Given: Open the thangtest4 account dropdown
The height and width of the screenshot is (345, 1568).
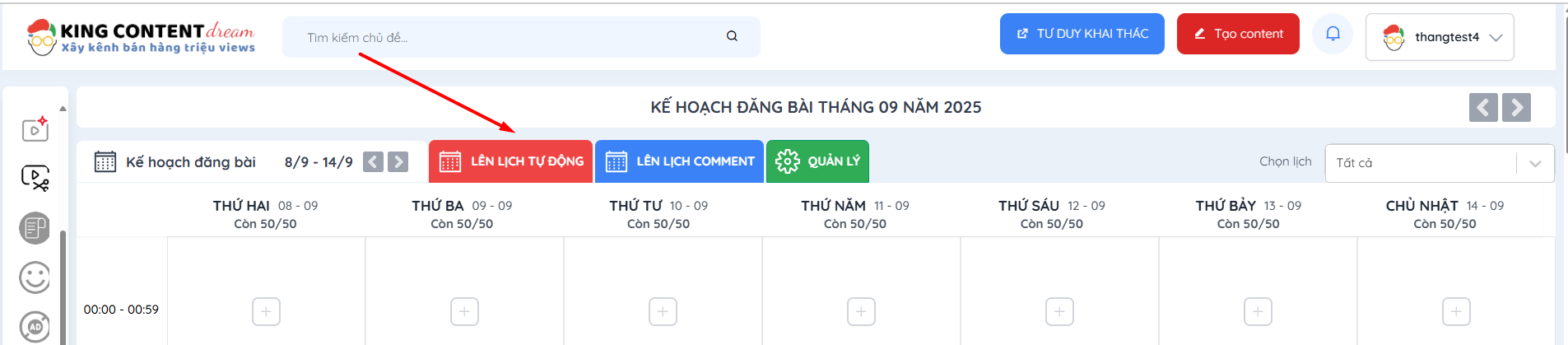Looking at the screenshot, I should [1440, 37].
